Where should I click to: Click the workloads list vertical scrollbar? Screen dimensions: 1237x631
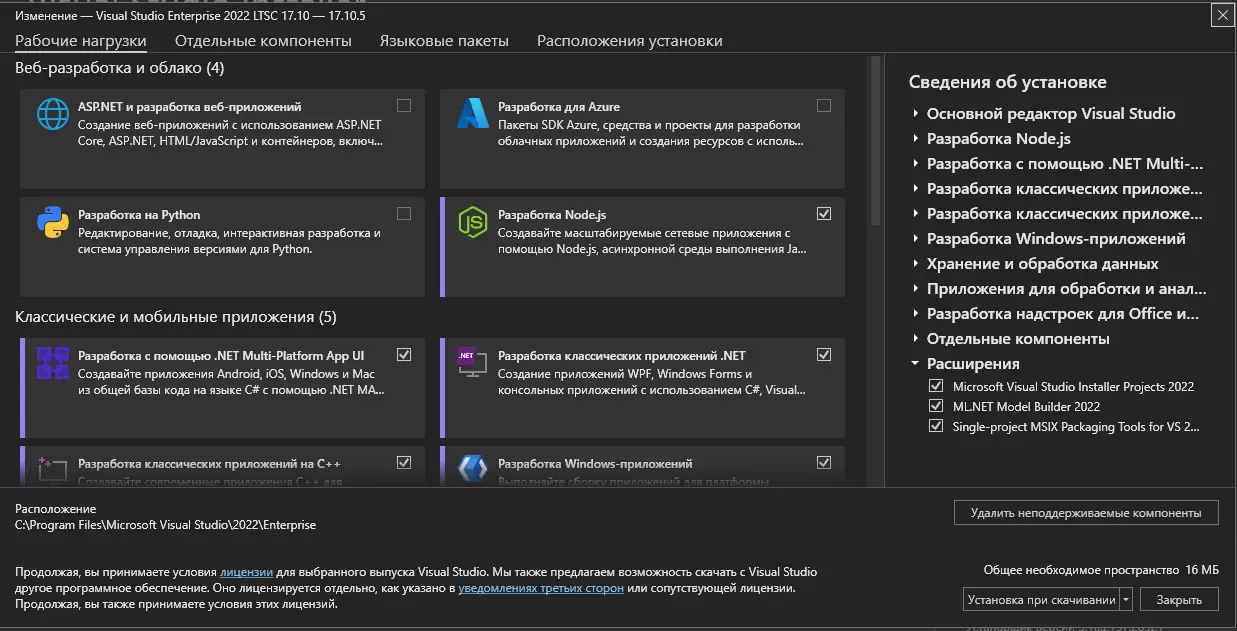click(x=876, y=140)
